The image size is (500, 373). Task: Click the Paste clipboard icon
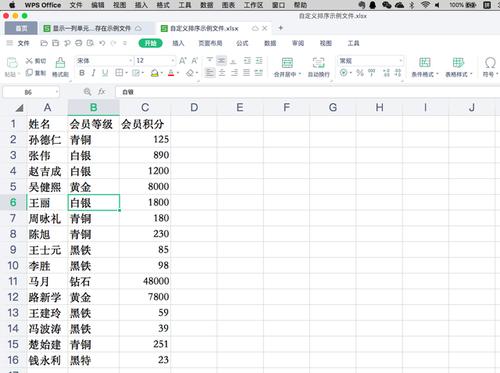pyautogui.click(x=12, y=63)
